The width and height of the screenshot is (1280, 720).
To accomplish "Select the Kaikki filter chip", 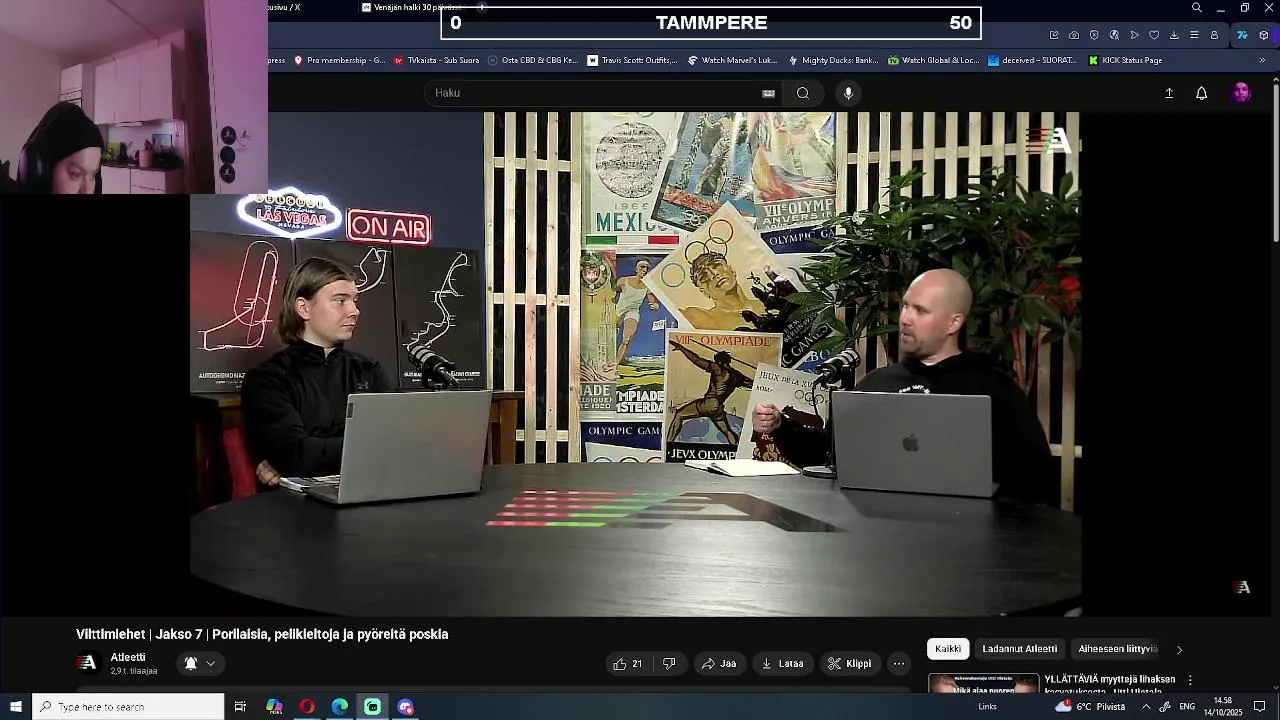I will 948,649.
